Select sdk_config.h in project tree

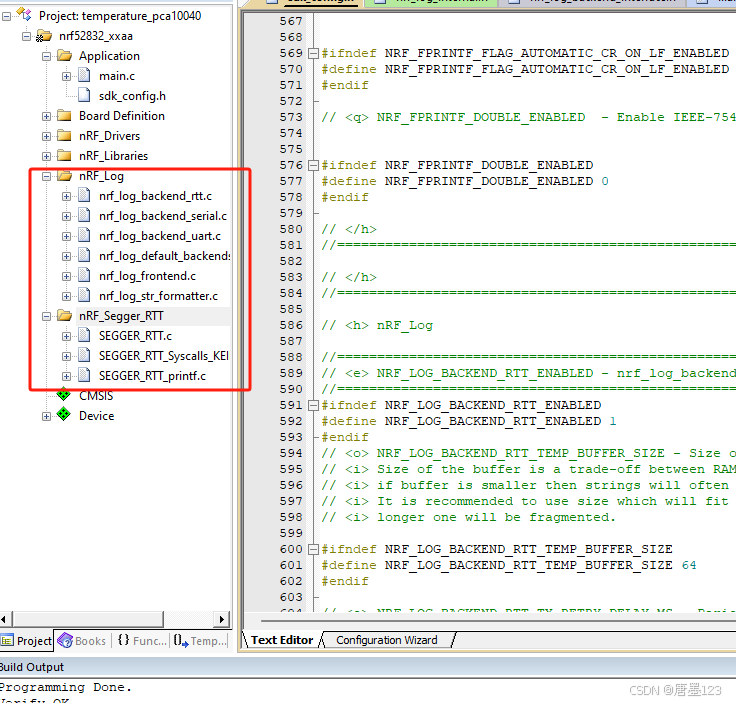(x=132, y=96)
